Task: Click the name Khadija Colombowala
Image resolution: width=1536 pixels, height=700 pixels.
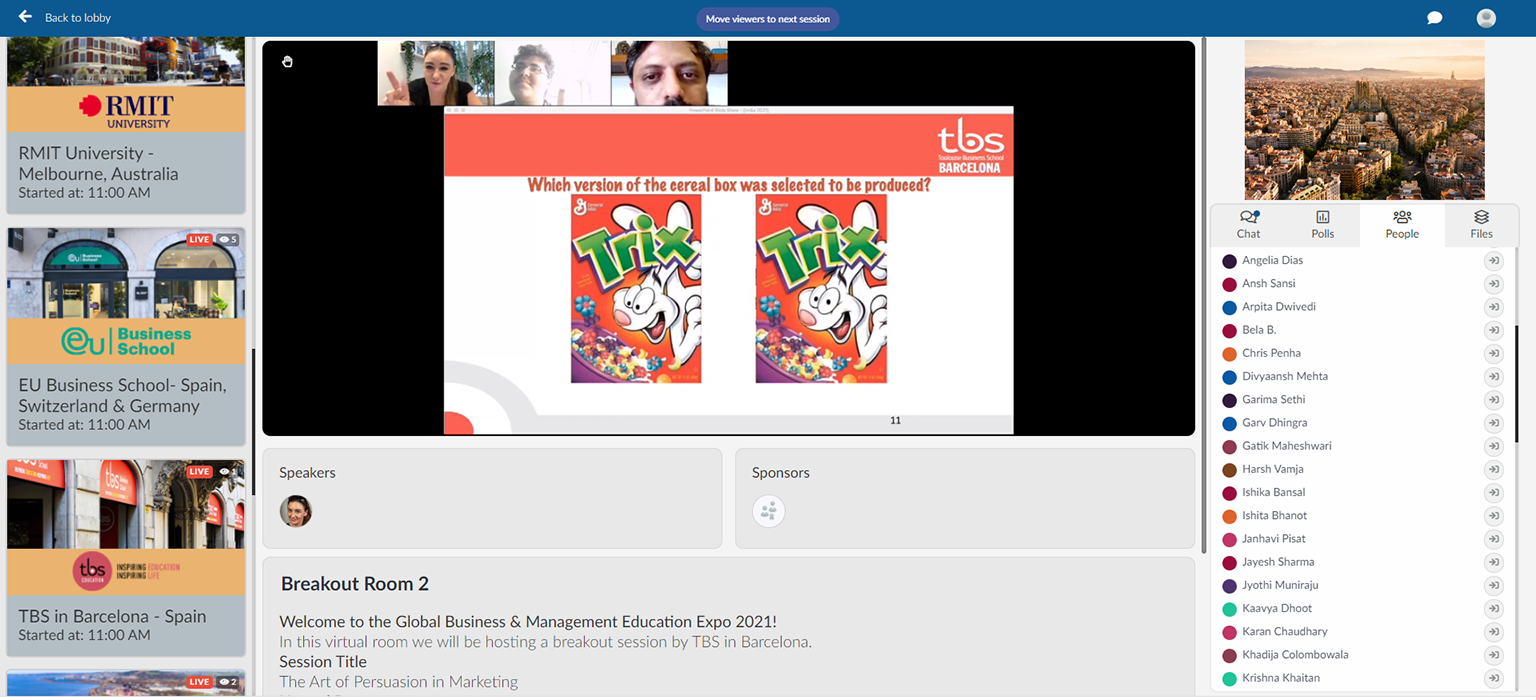Action: click(1296, 655)
